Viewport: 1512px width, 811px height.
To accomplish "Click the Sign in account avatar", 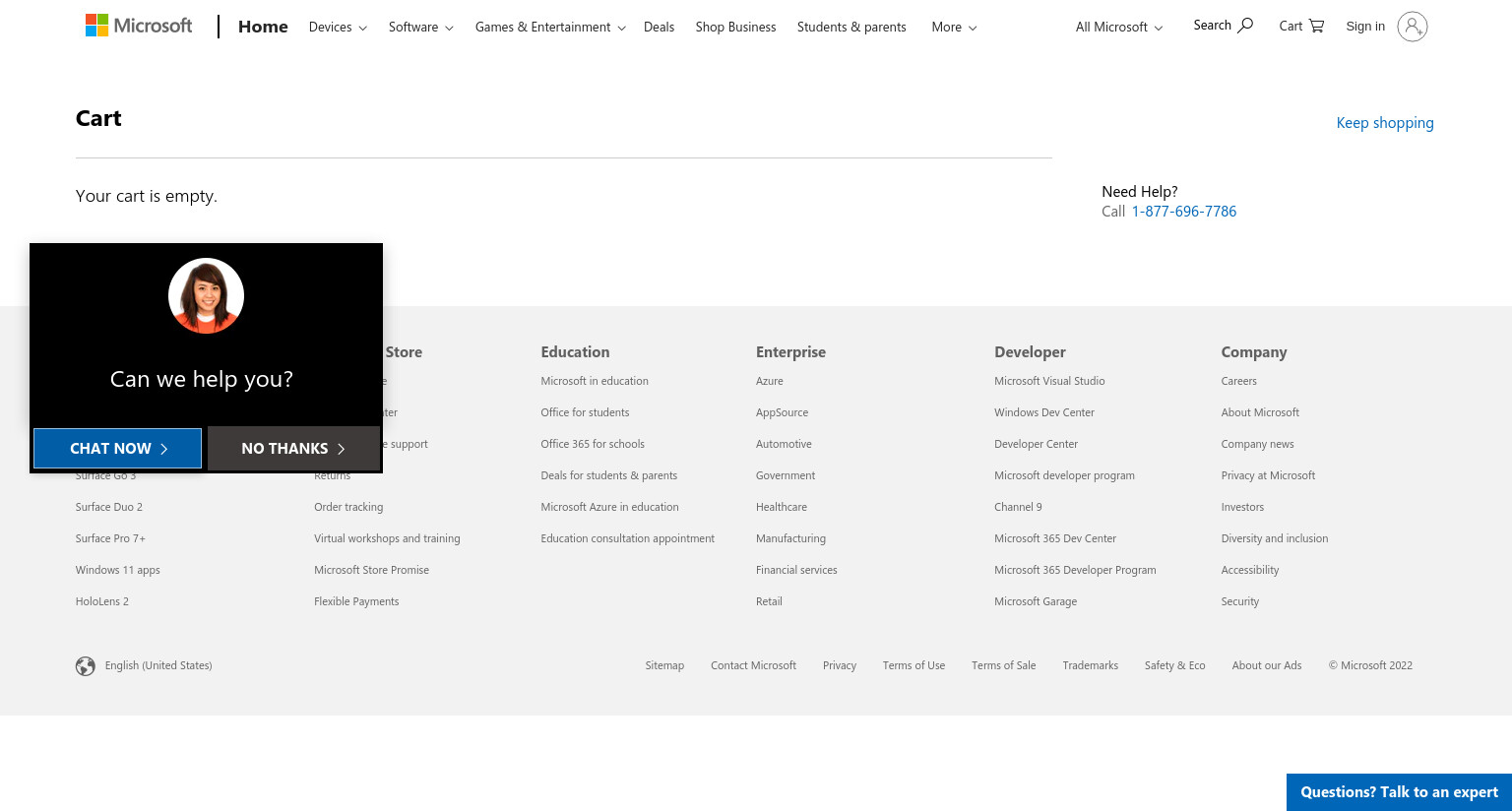I will click(1412, 27).
